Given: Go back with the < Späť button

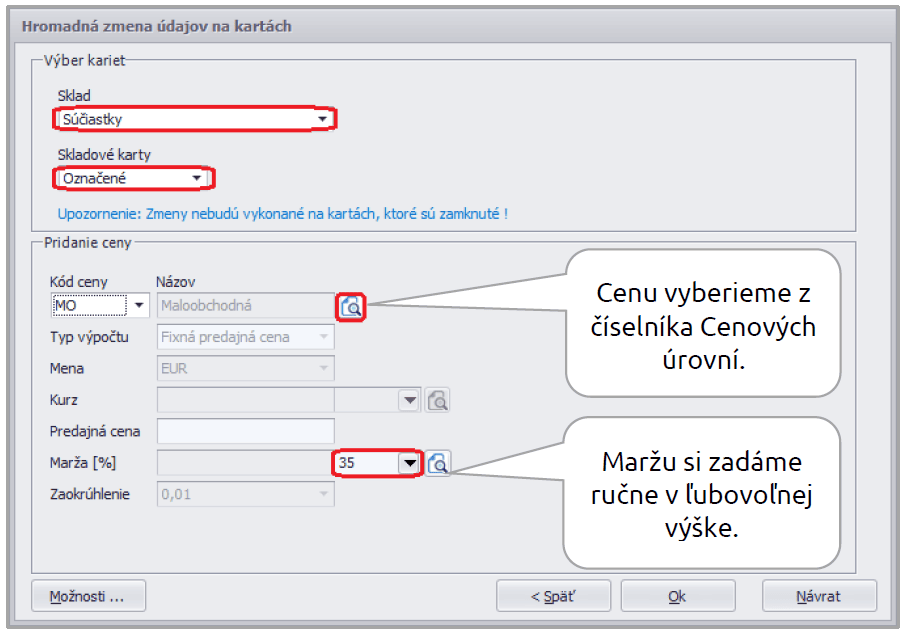Looking at the screenshot, I should coord(553,596).
